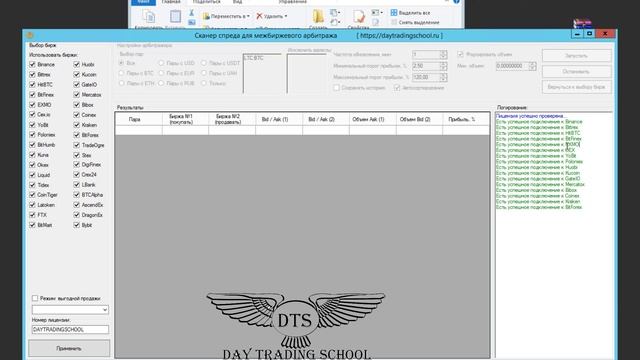This screenshot has width=640, height=360.
Task: Click the Объем Ask (1) column header
Action: (372, 119)
